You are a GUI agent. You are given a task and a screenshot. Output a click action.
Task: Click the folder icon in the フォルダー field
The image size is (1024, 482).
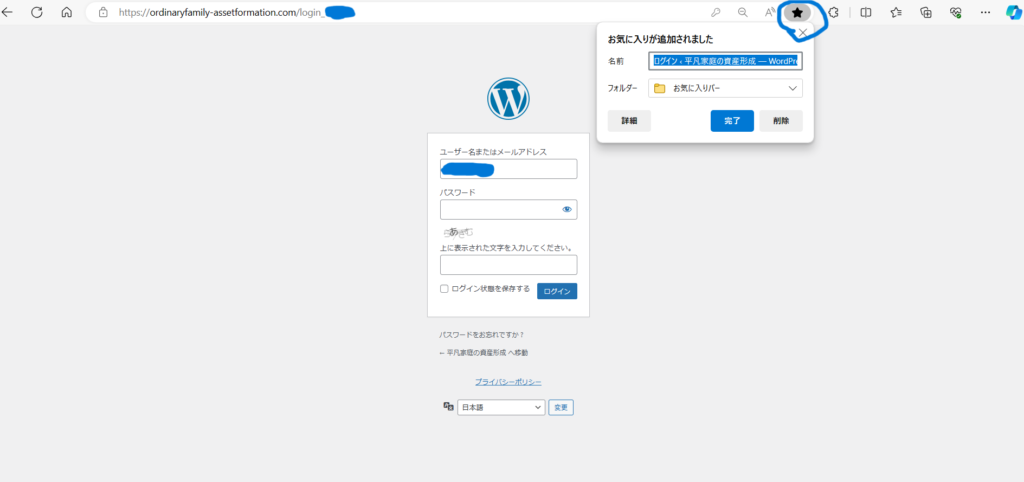tap(660, 88)
